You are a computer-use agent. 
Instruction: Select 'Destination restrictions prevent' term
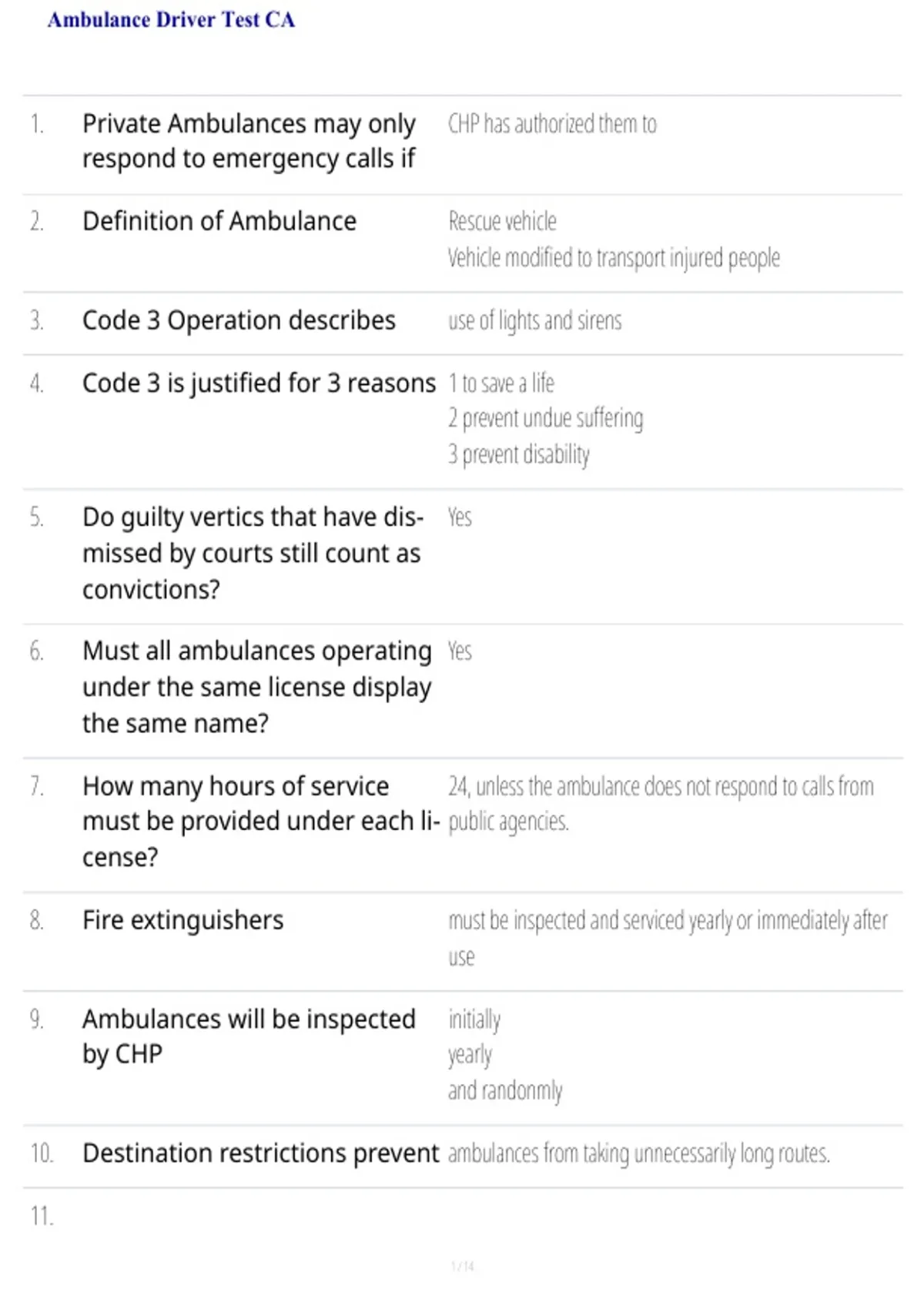tap(260, 1153)
